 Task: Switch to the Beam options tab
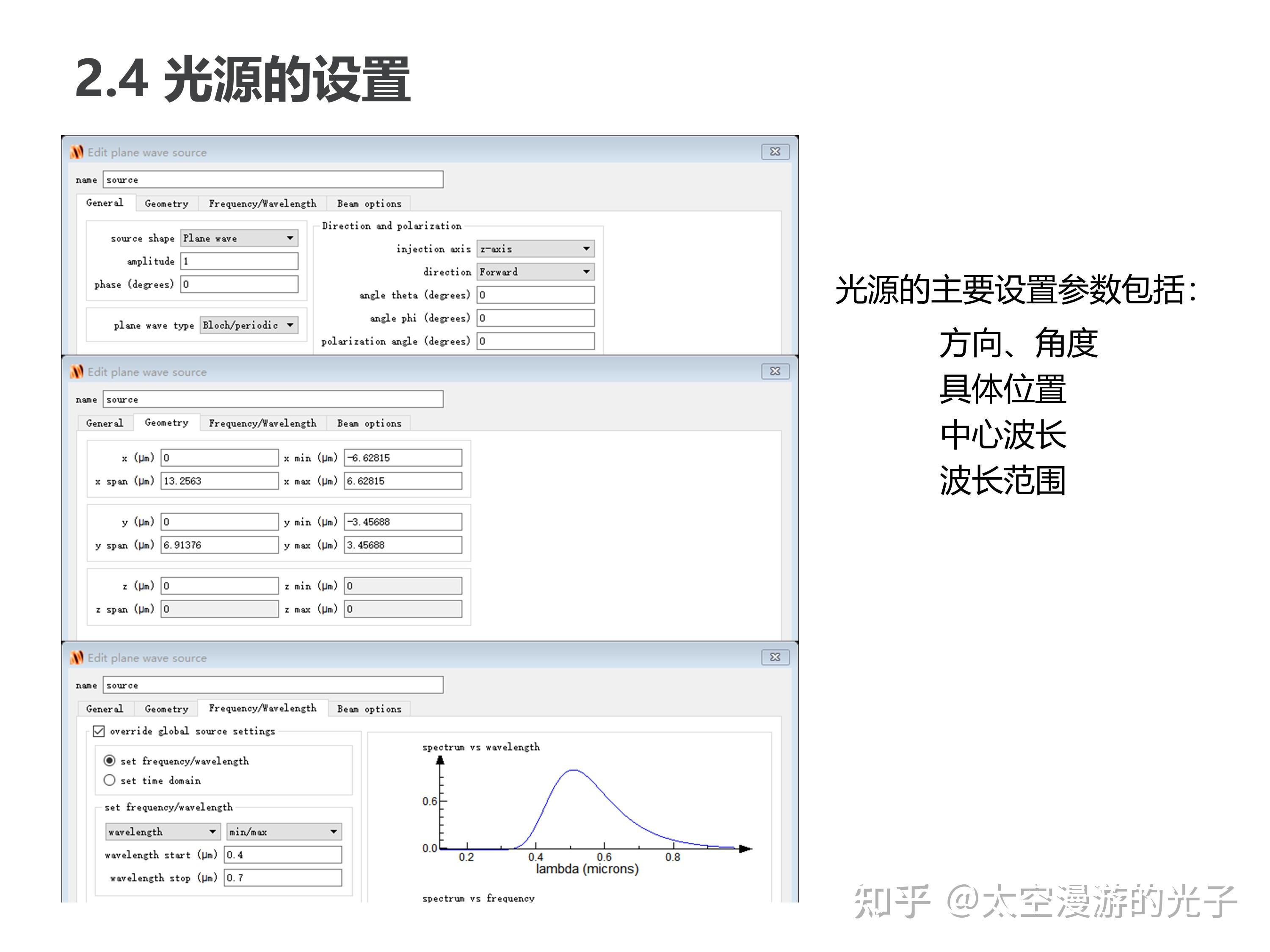(x=370, y=204)
